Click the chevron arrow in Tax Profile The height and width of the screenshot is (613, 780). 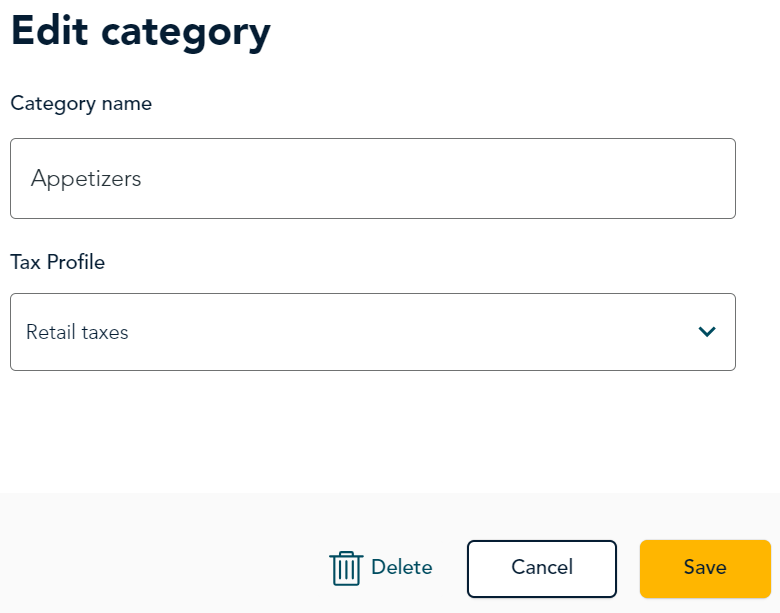pyautogui.click(x=707, y=331)
